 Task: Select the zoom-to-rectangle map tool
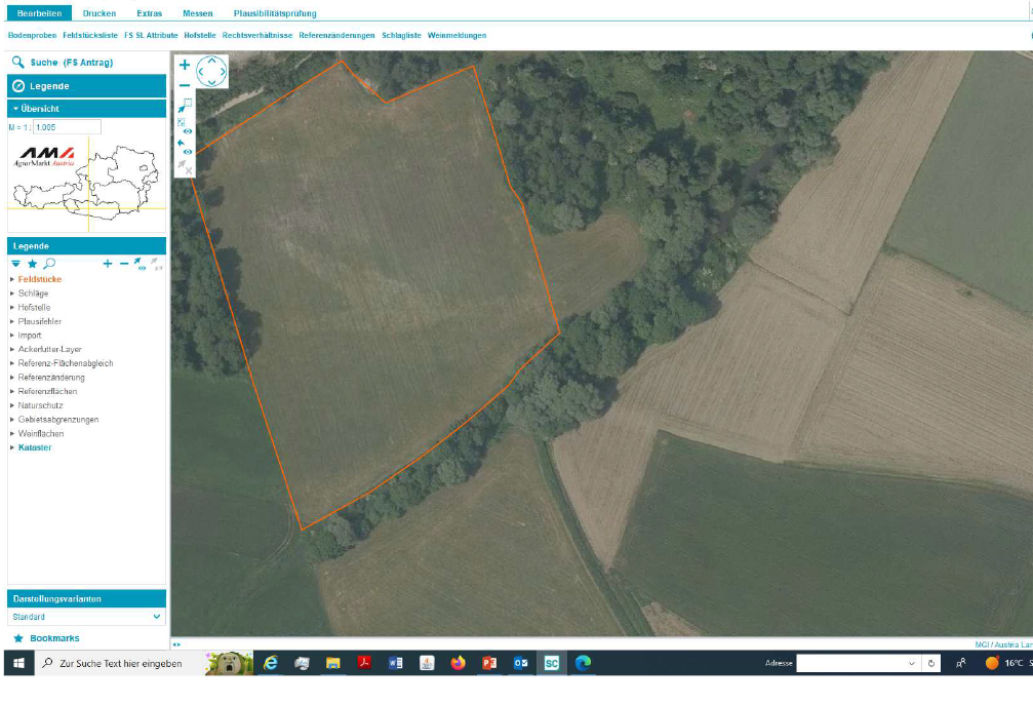coord(185,105)
